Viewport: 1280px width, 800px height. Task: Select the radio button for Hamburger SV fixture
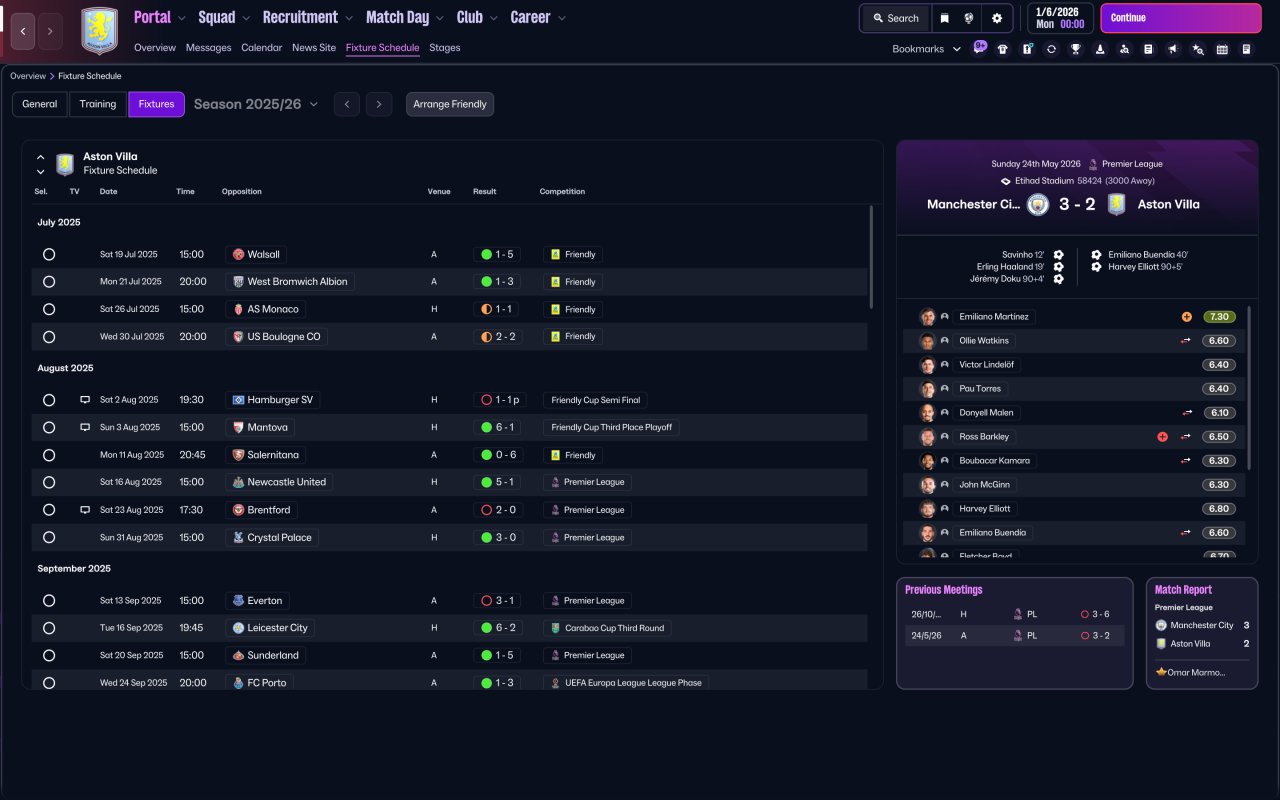coord(49,400)
